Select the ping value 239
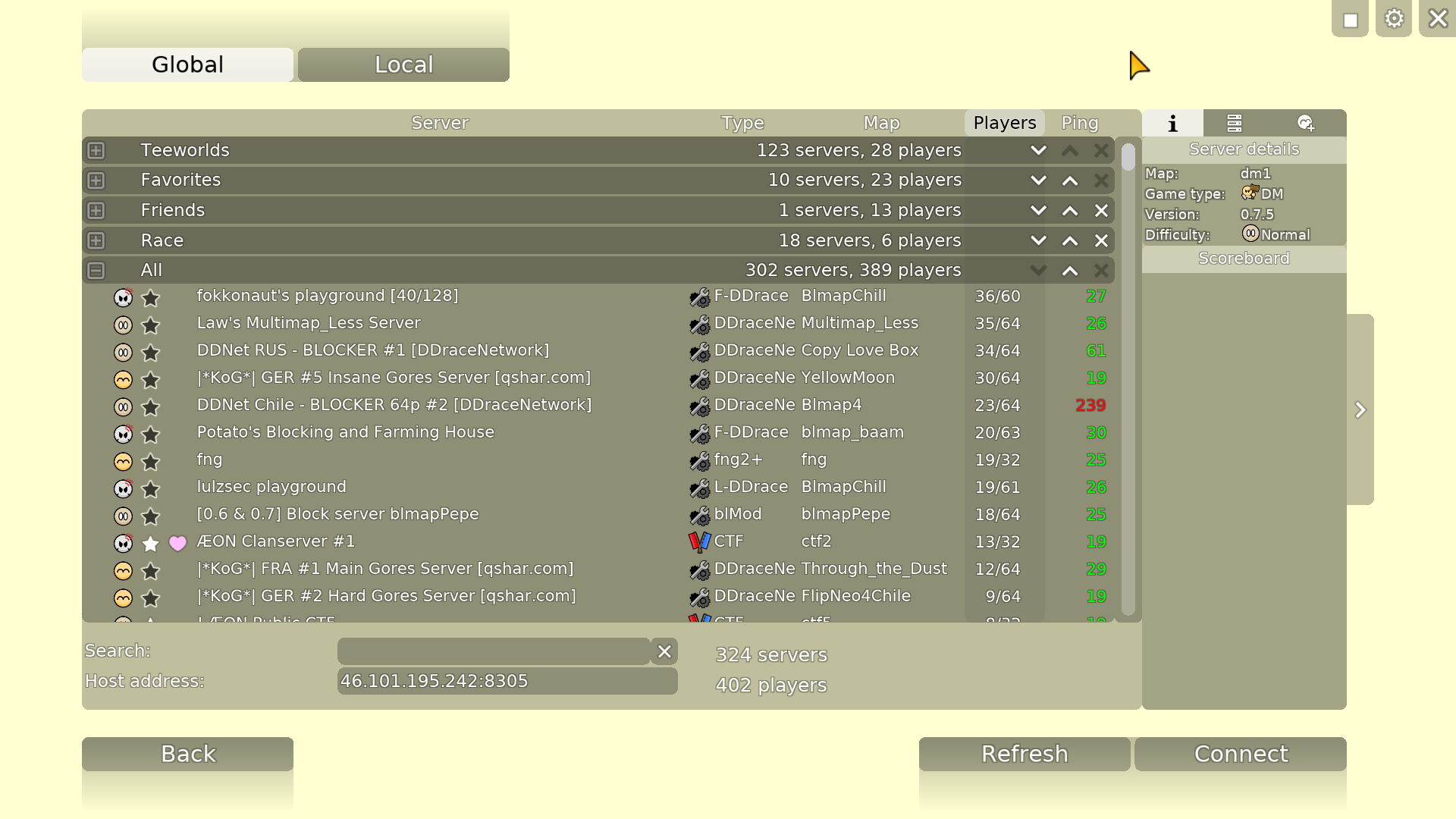The image size is (1456, 819). 1090,406
